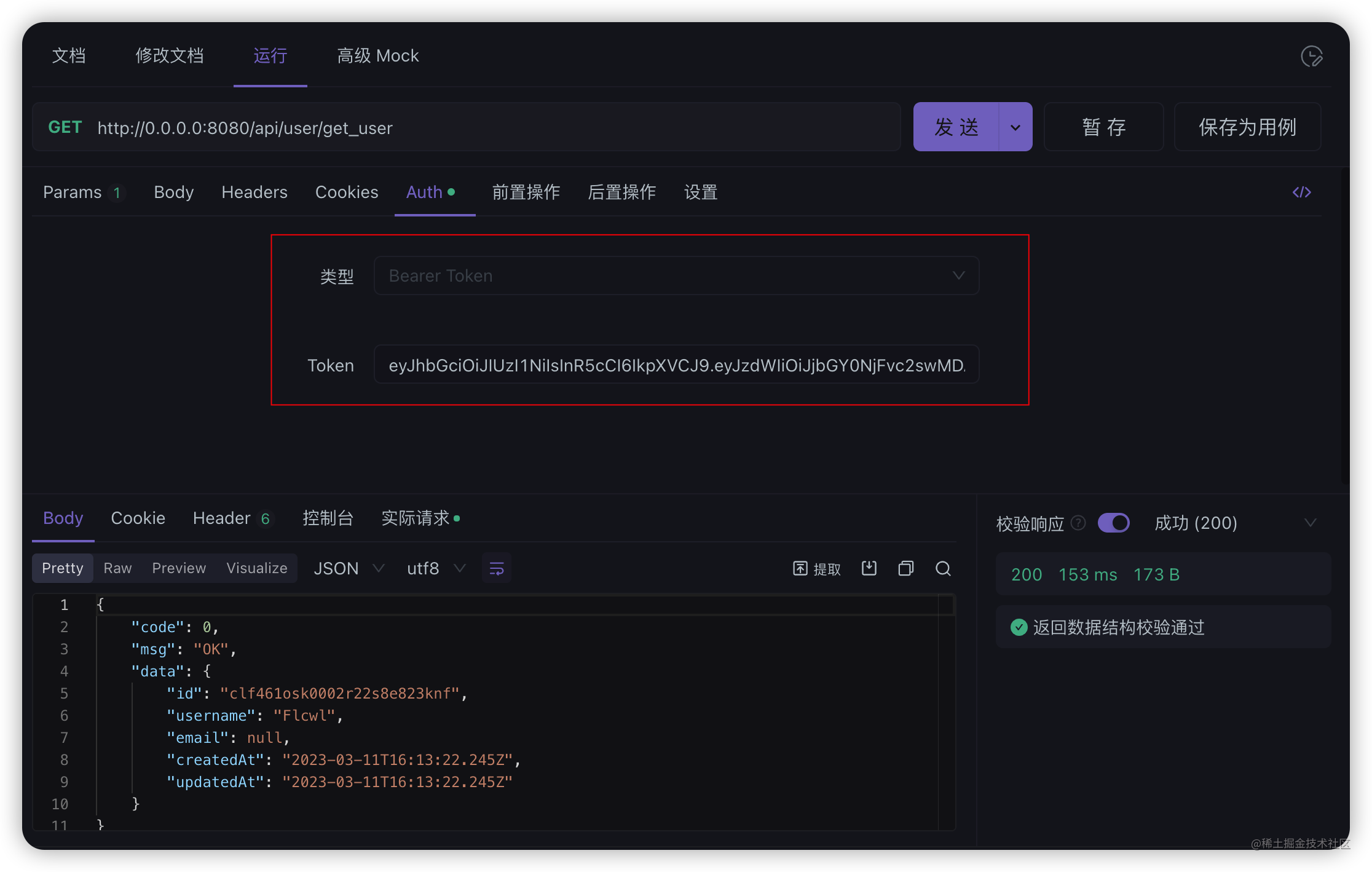Open code generation with the </> icon
This screenshot has width=1372, height=872.
[1301, 192]
